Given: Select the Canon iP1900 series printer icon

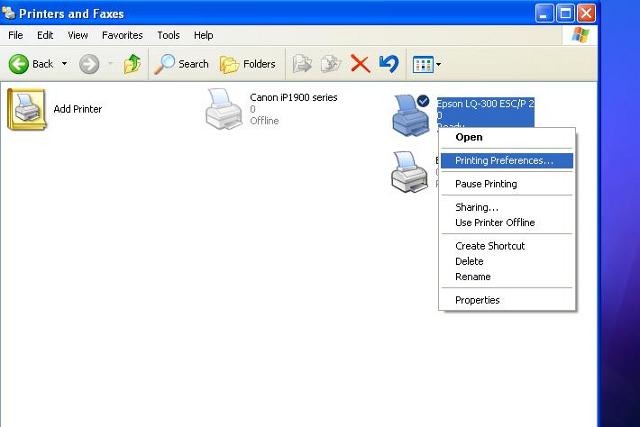Looking at the screenshot, I should click(224, 109).
